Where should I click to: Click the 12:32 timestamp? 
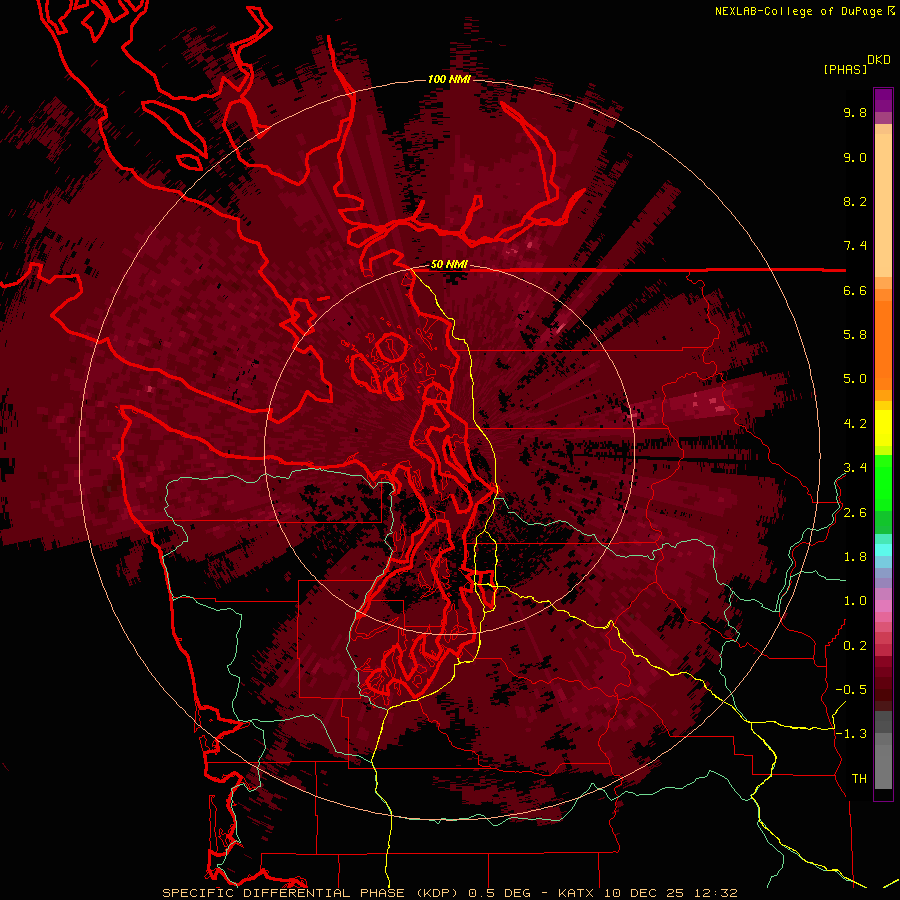(x=715, y=893)
